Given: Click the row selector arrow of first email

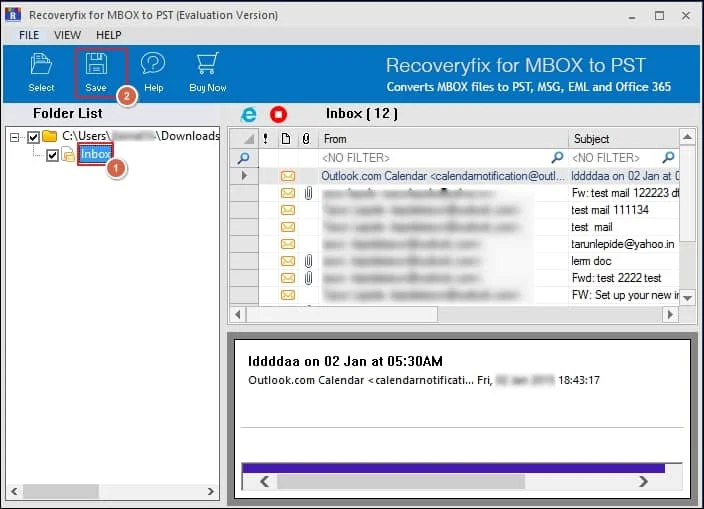Looking at the screenshot, I should pos(244,176).
